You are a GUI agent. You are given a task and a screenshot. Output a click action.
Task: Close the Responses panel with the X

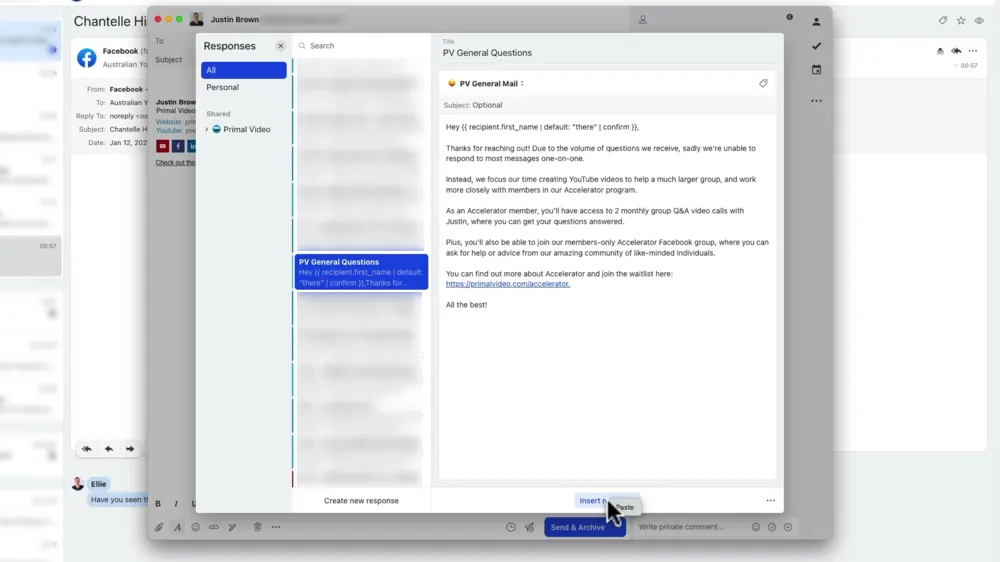280,46
